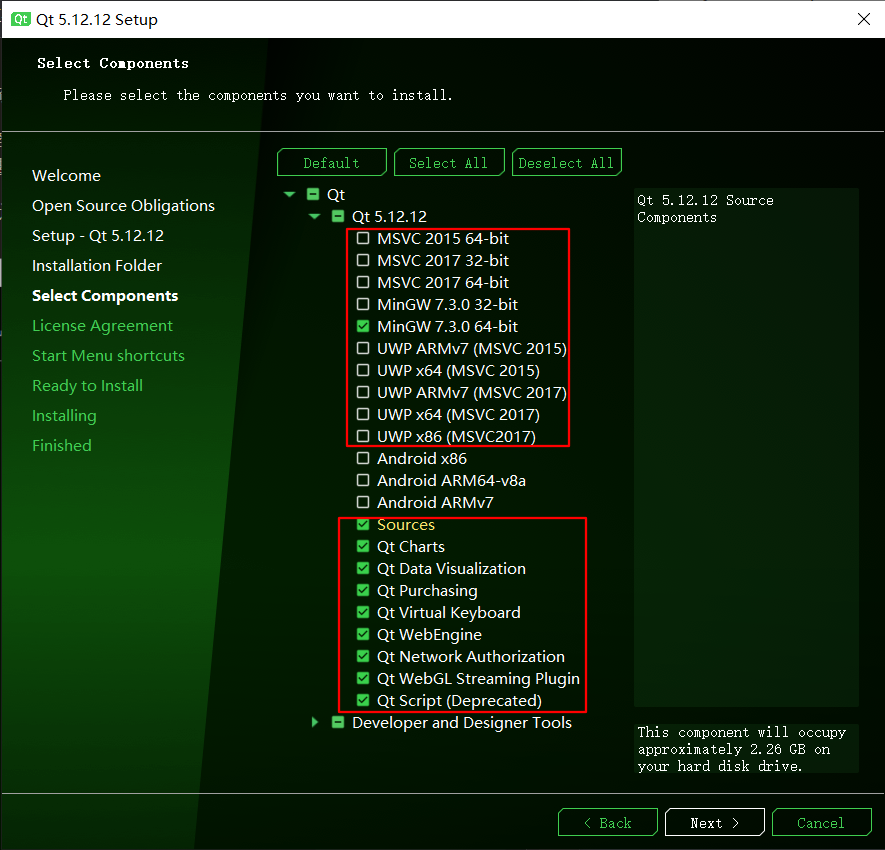Select the Qt 5.12.12 node label

[x=389, y=217]
